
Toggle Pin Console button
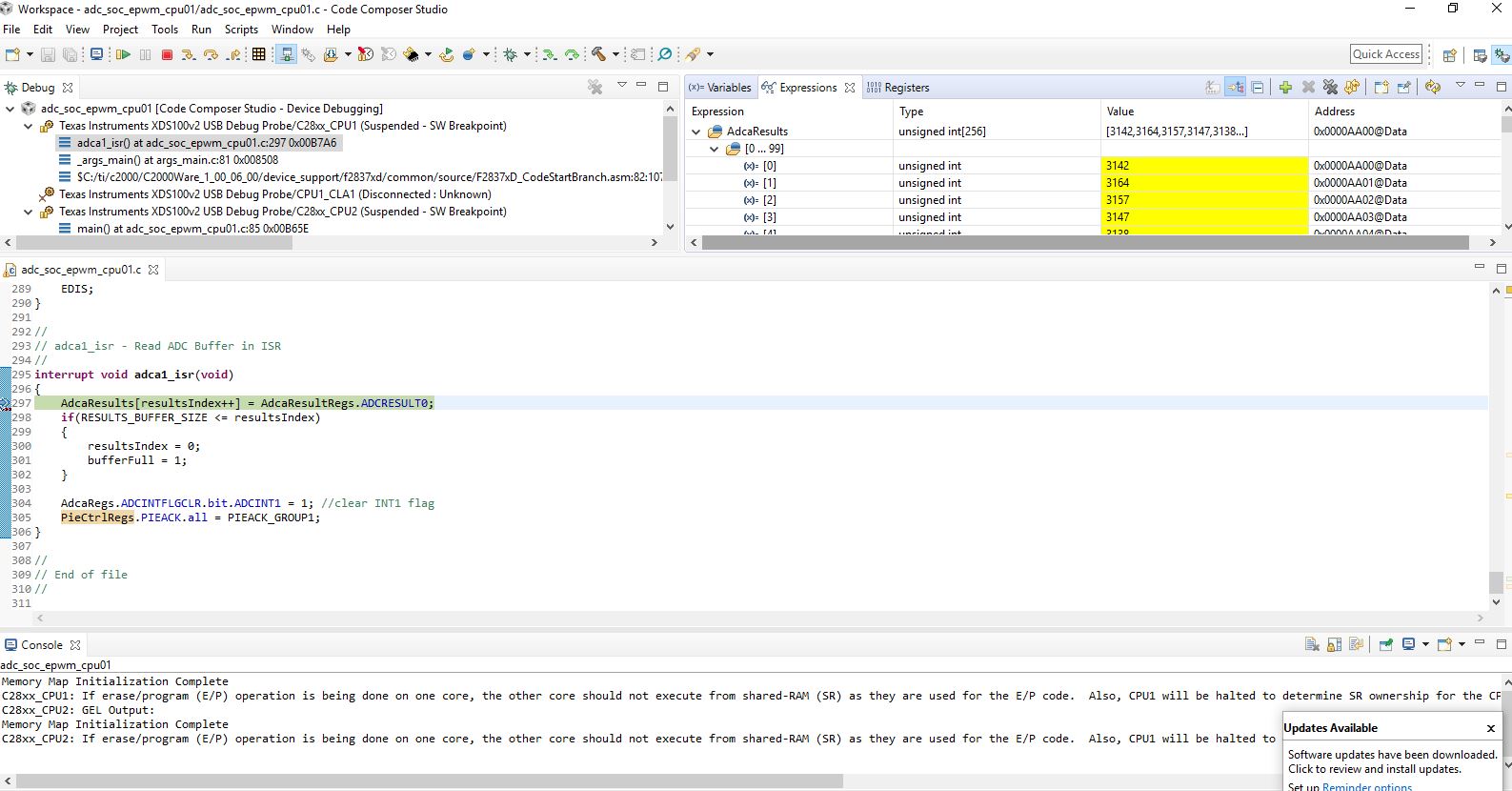coord(1386,644)
